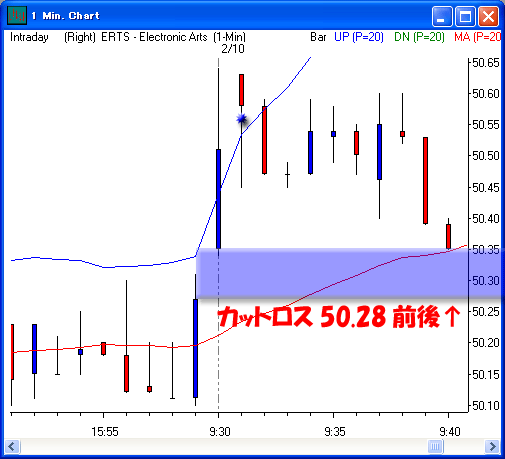Click the chart application icon in title bar
Image resolution: width=505 pixels, height=459 pixels.
(17, 16)
